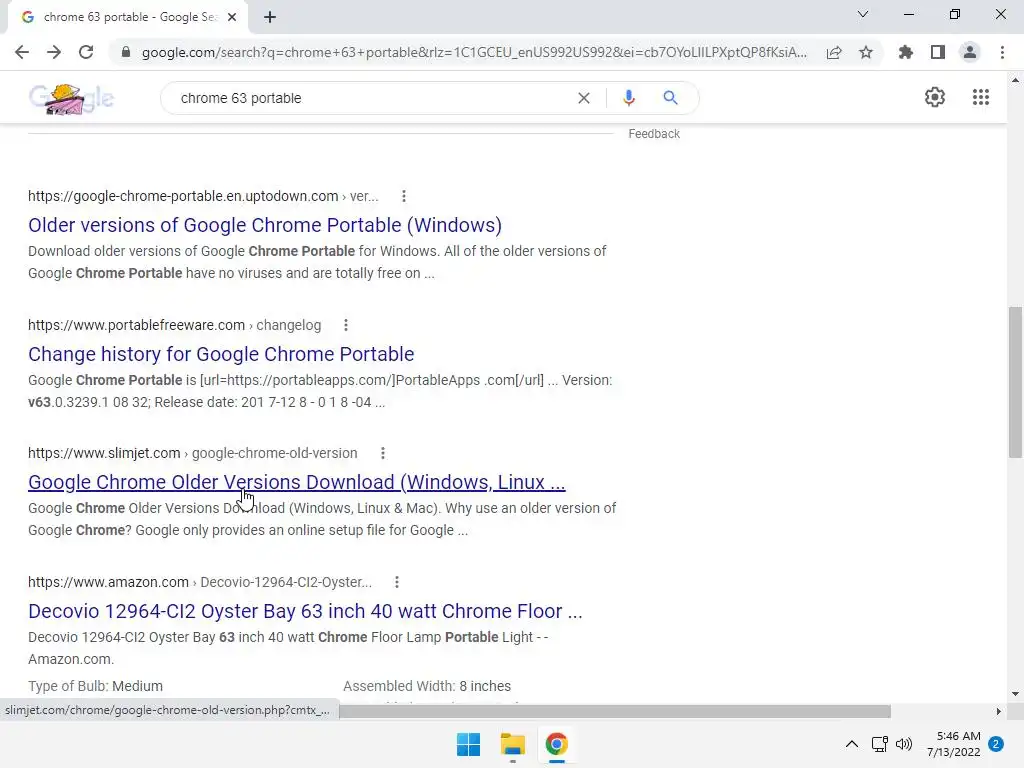Open Chrome three-dot menu

tap(1002, 52)
